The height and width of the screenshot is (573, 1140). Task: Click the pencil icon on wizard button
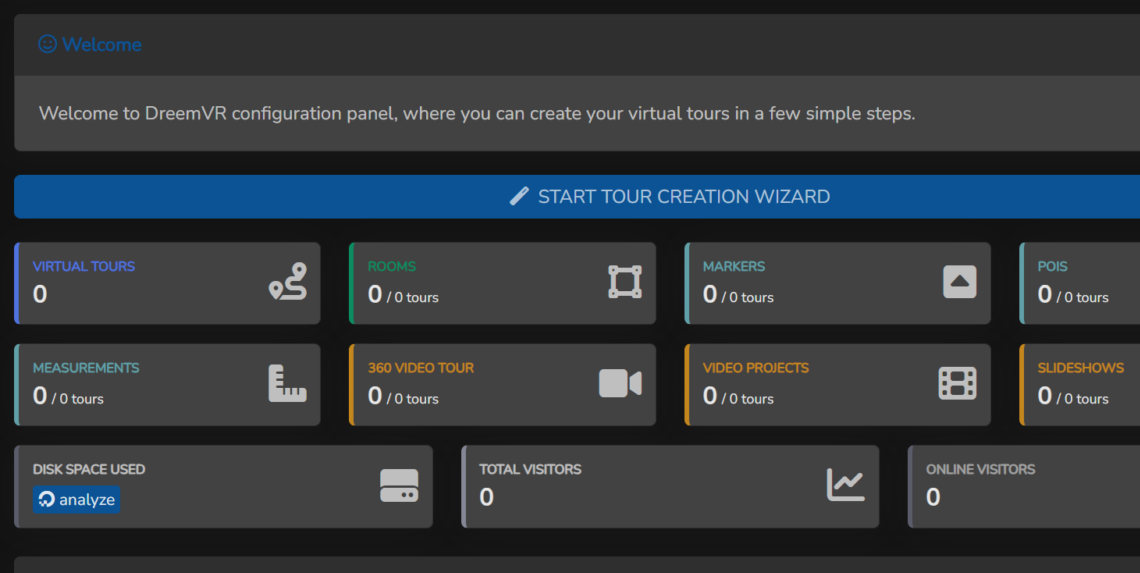[519, 196]
